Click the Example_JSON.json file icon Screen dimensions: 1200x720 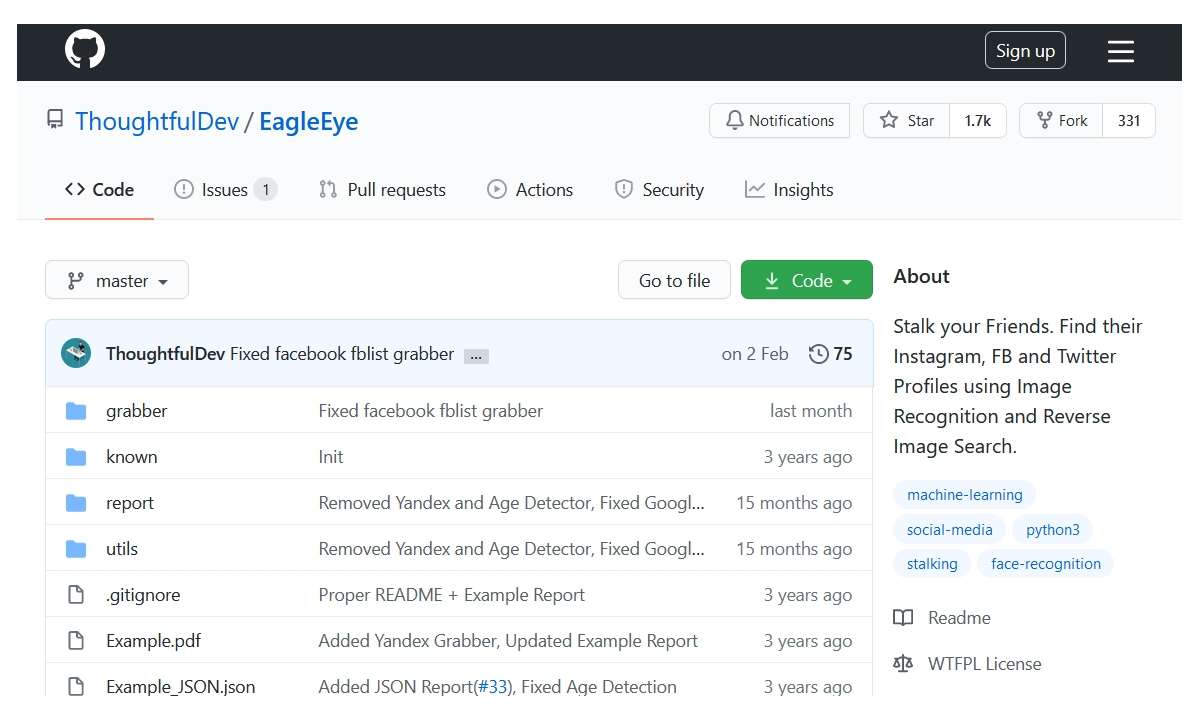pyautogui.click(x=76, y=687)
